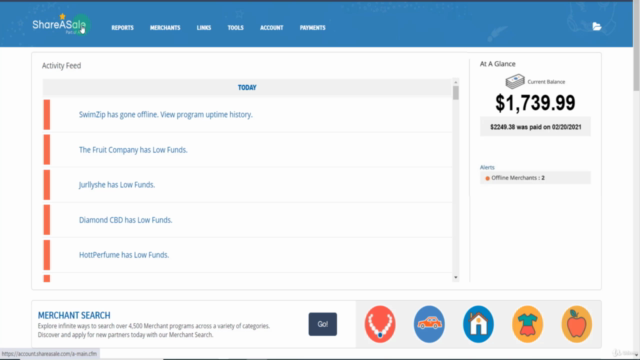Open Diamond CBD has Low Funds alert
The height and width of the screenshot is (360, 640).
(125, 220)
